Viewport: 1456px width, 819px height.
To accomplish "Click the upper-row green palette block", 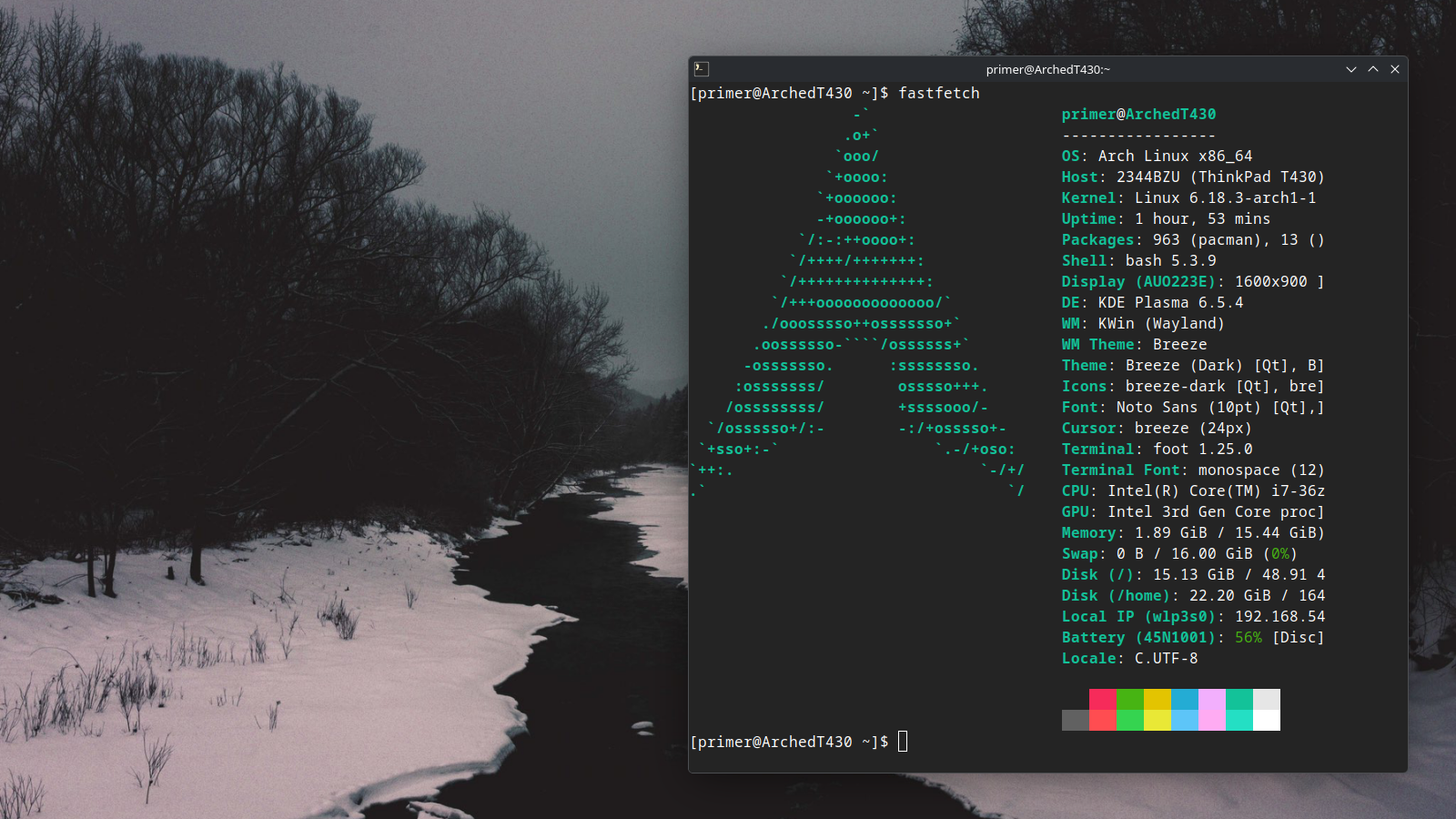I will click(1130, 699).
